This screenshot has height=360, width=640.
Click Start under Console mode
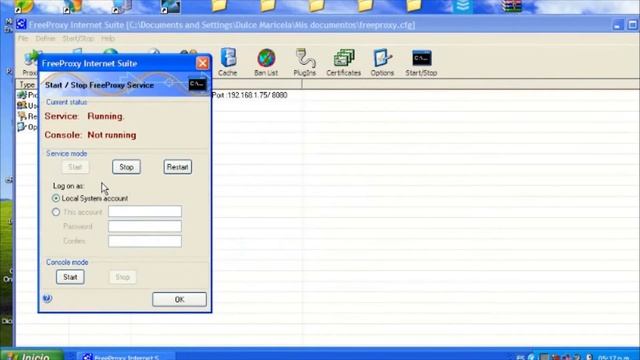pyautogui.click(x=70, y=277)
